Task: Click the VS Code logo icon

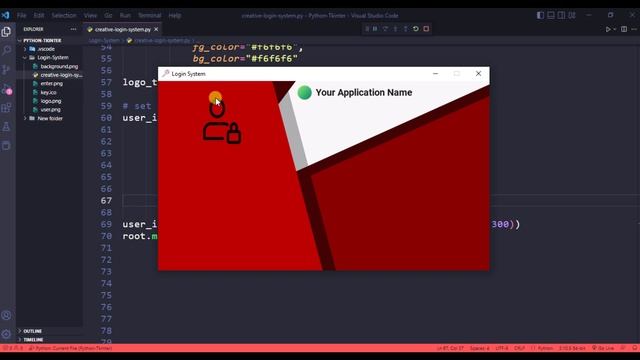Action: 5,16
